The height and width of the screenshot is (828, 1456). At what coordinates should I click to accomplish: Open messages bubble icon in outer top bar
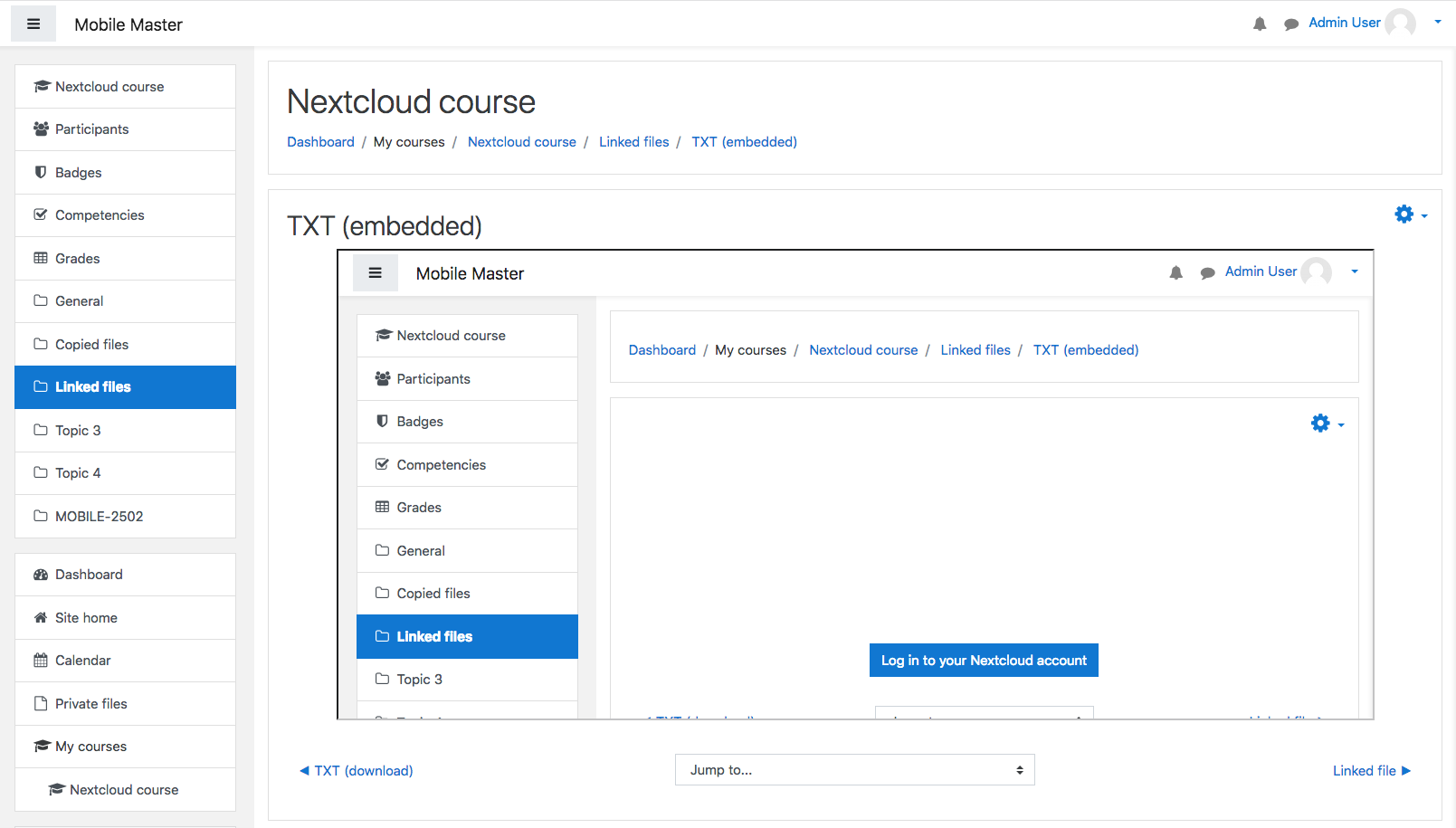click(1291, 24)
